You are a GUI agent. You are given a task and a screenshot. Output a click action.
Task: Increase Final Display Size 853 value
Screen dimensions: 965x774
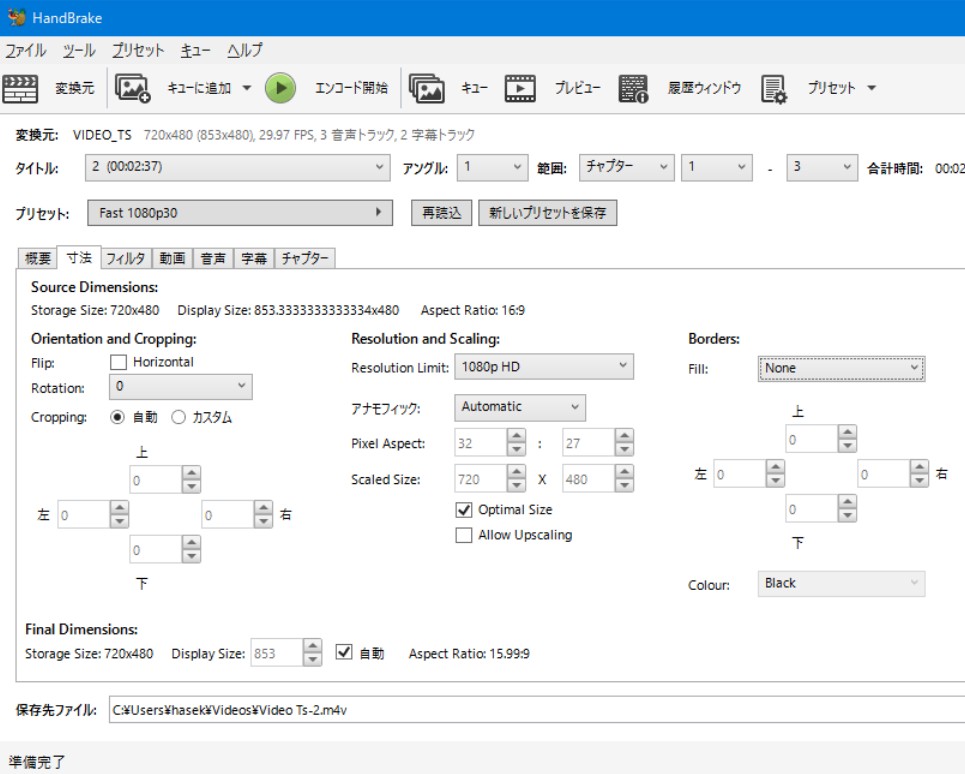point(313,646)
